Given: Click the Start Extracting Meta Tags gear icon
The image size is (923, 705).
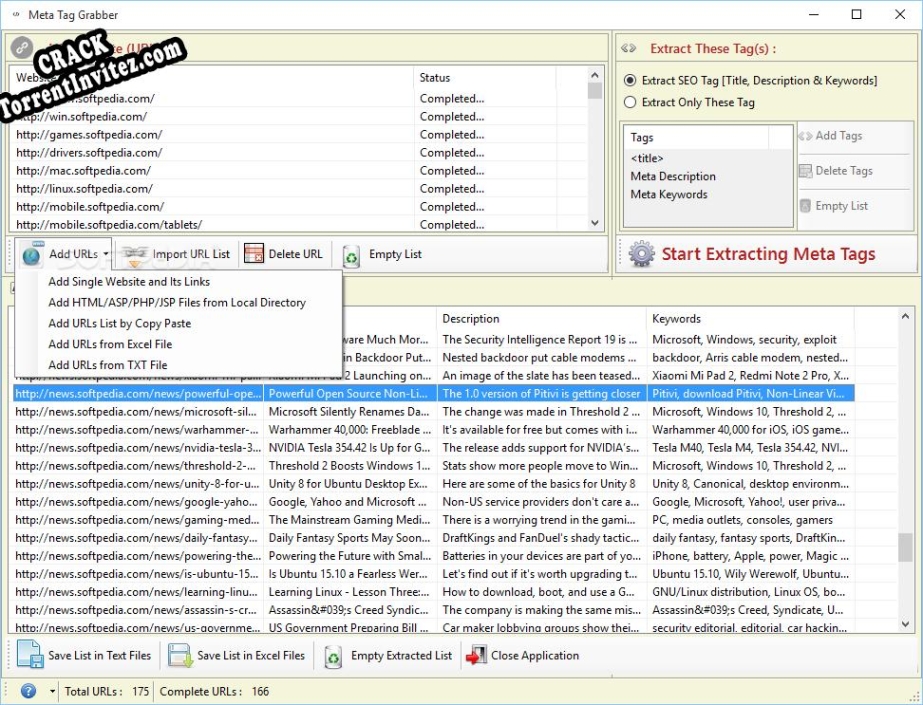Looking at the screenshot, I should click(x=638, y=254).
